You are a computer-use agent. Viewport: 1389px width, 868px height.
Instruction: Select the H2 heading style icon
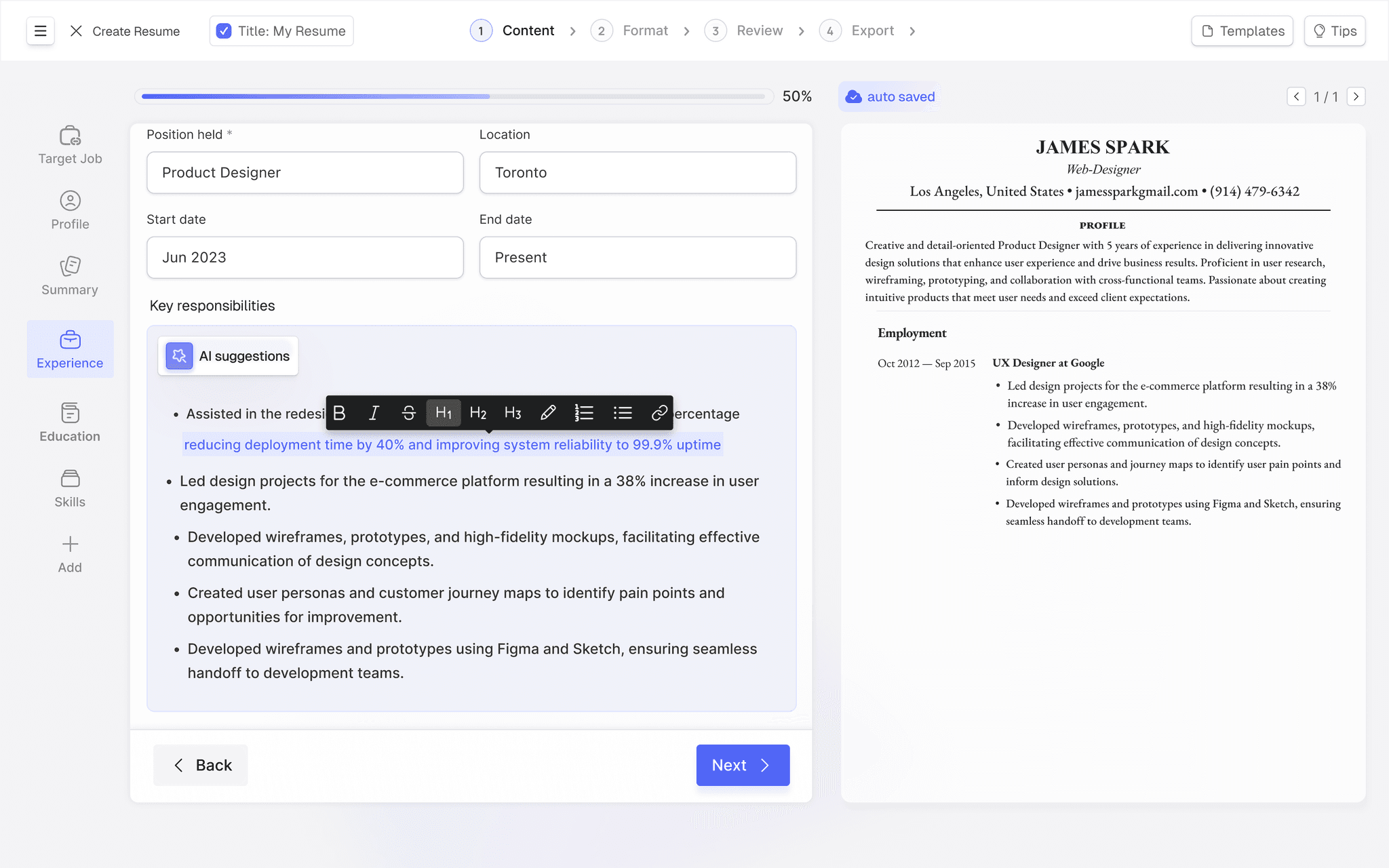coord(477,412)
